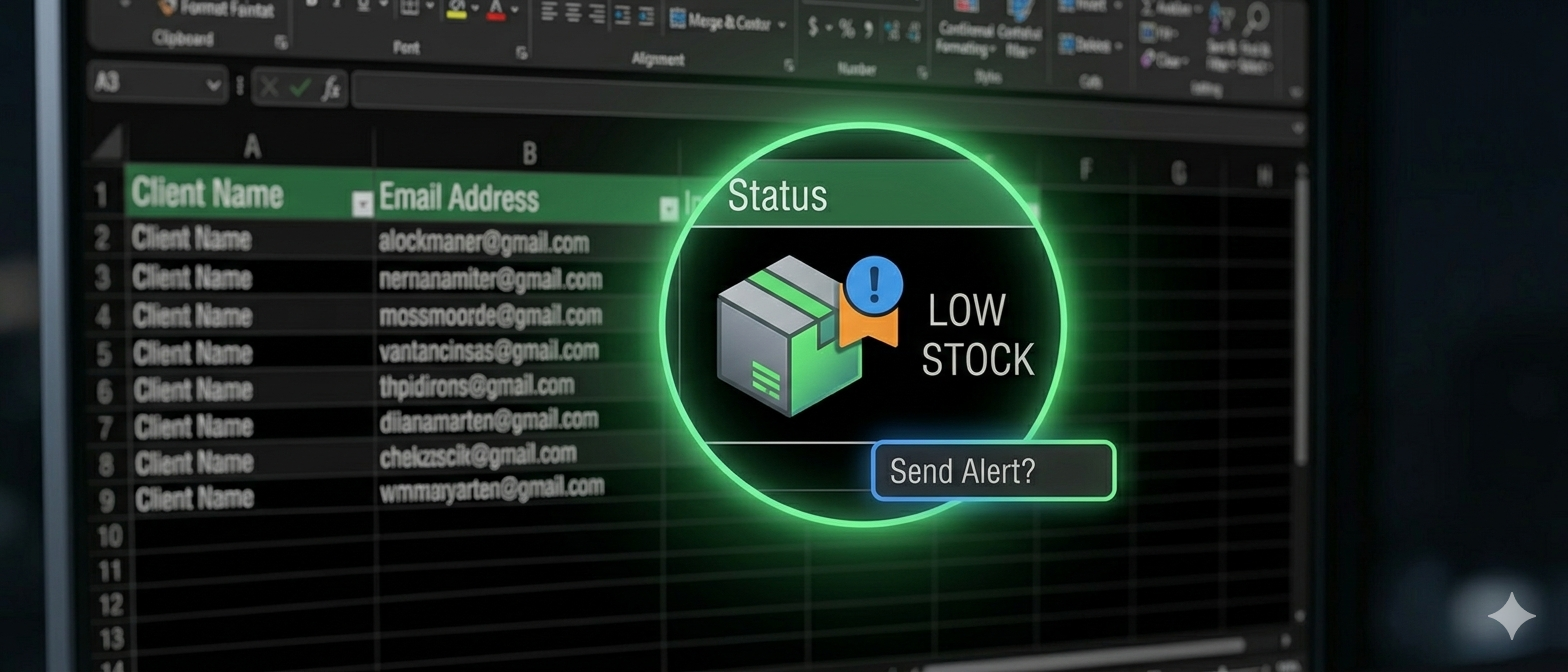Select column G header
Viewport: 1568px width, 672px height.
coord(1179,174)
